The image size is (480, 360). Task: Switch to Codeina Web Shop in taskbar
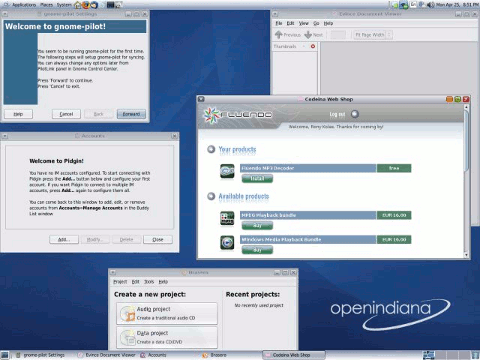[x=294, y=355]
